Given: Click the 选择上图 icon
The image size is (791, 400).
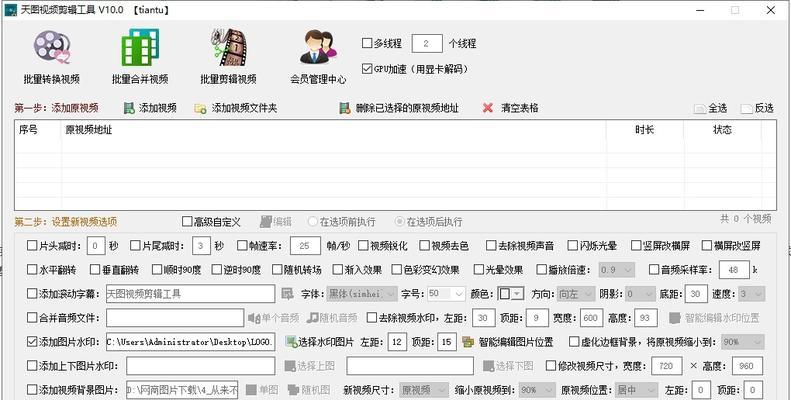Looking at the screenshot, I should click(290, 366).
